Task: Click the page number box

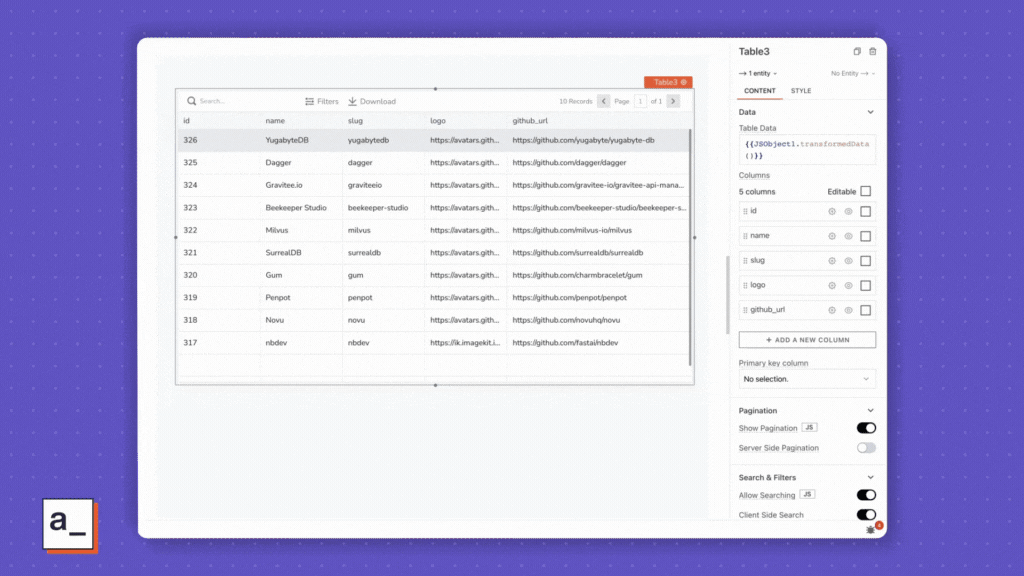Action: click(x=640, y=101)
